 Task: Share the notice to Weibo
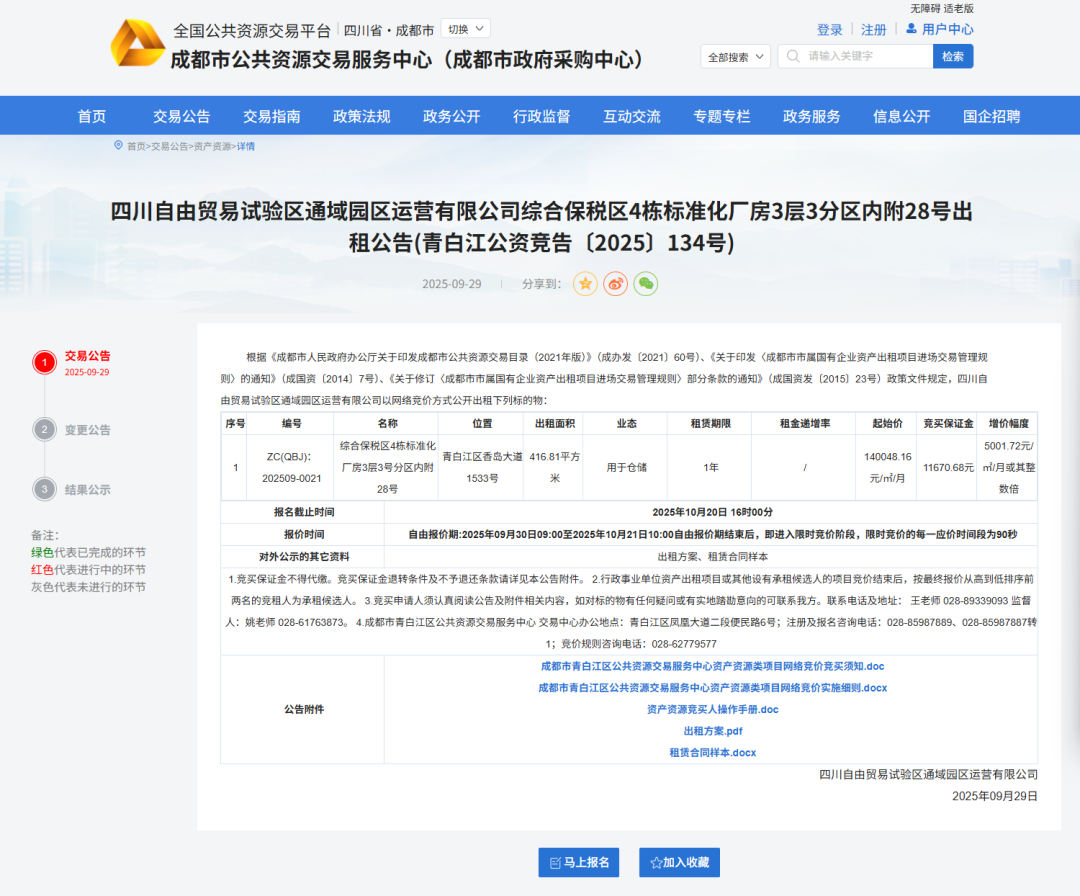click(616, 284)
